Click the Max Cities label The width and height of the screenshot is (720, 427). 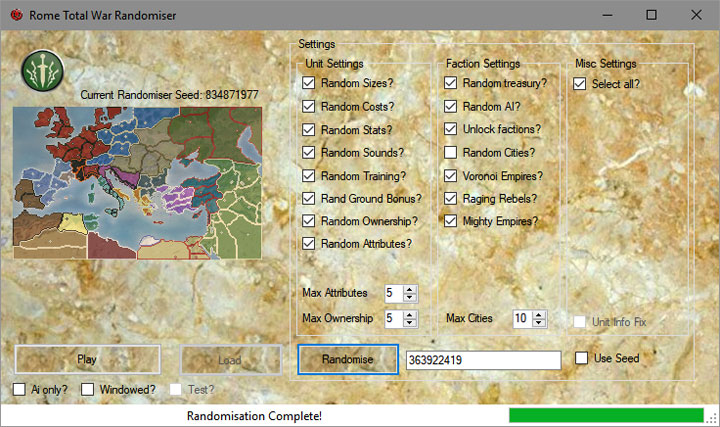coord(469,318)
